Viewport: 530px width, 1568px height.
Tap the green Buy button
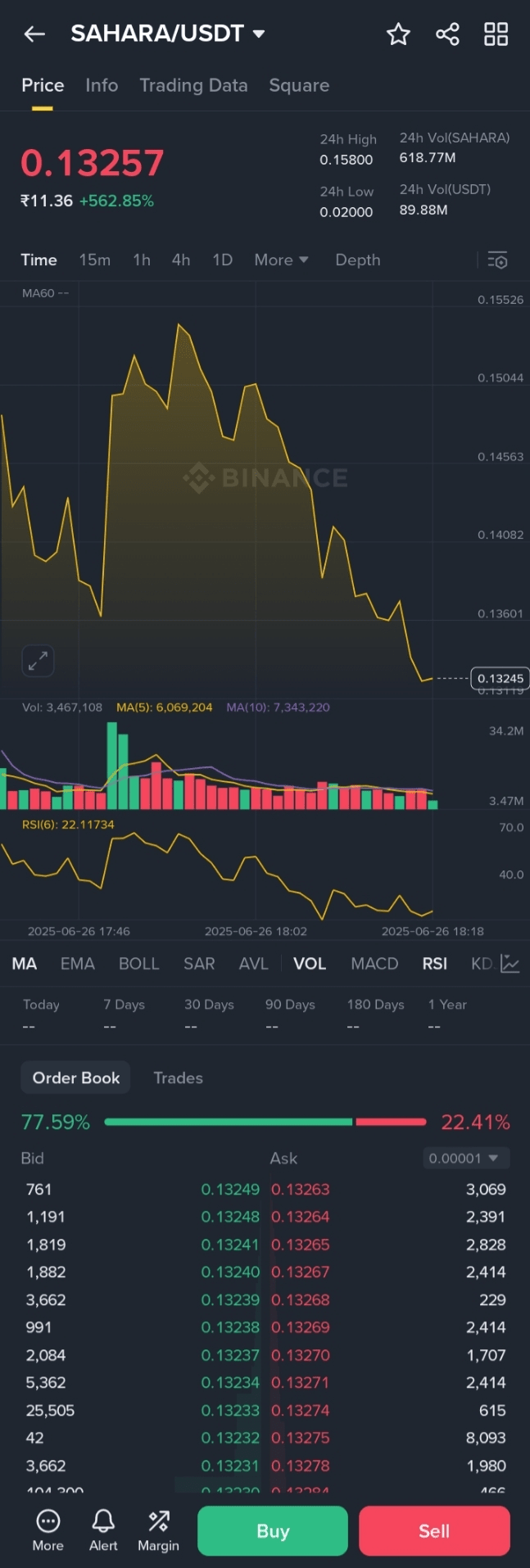pos(273,1530)
